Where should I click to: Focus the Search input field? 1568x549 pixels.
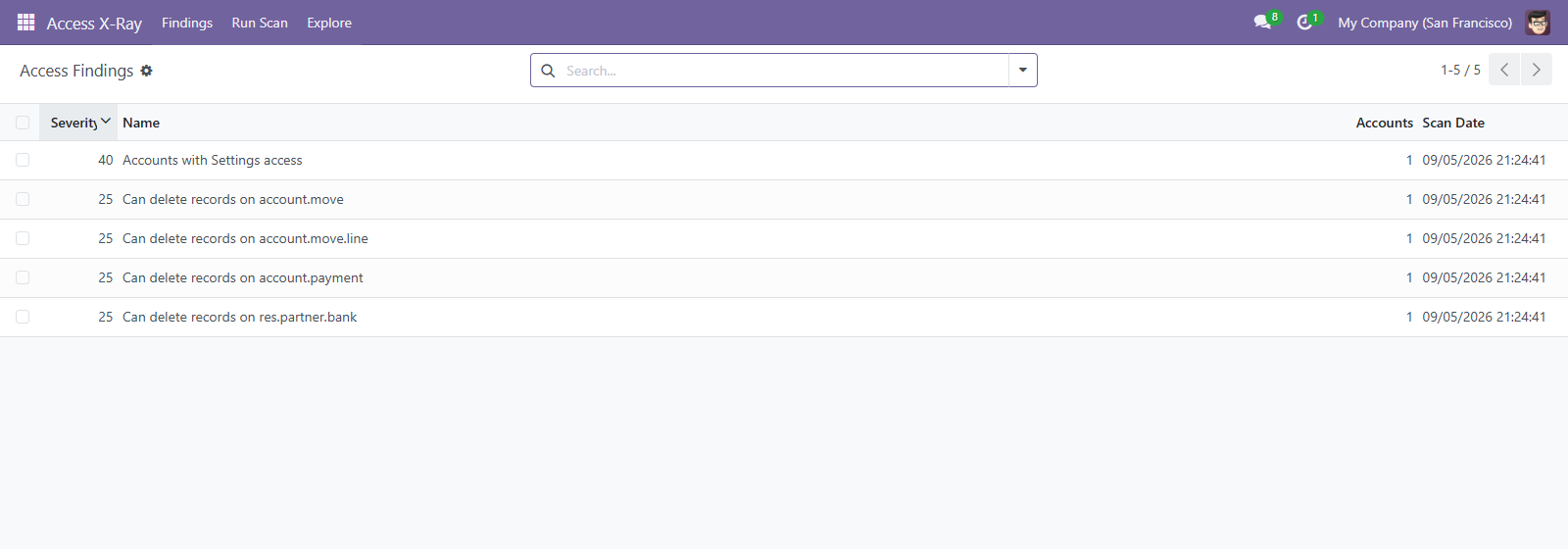(x=784, y=71)
